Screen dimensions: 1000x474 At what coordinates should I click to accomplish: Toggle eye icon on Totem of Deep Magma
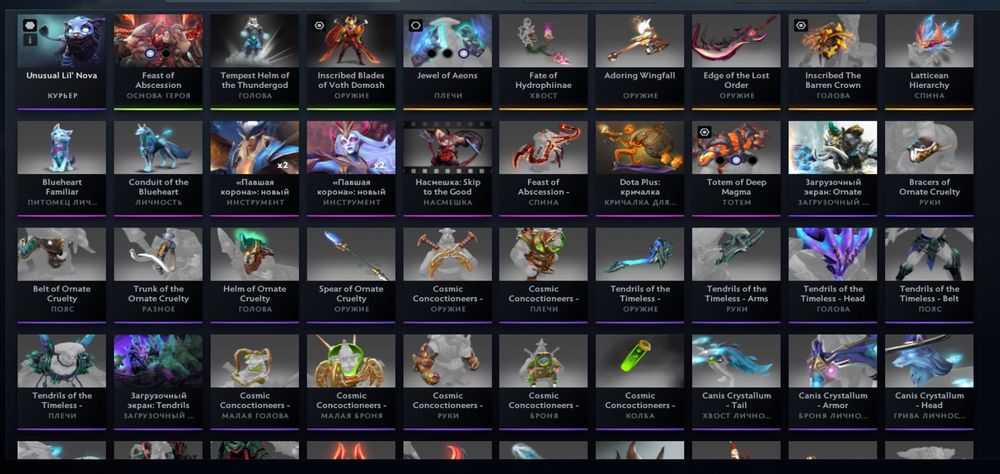[x=705, y=132]
